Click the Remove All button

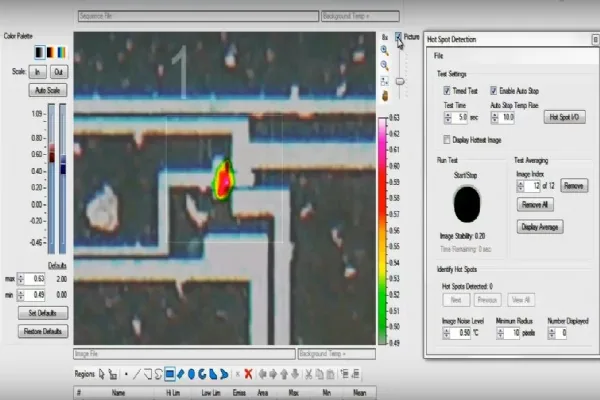coord(535,204)
